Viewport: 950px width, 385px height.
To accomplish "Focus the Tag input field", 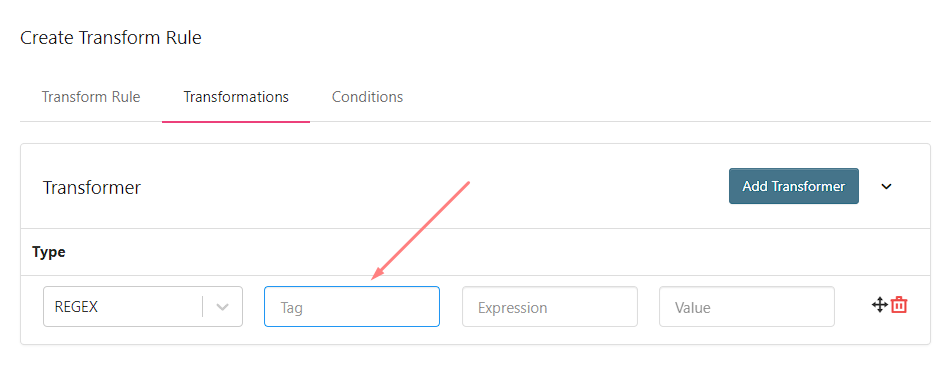I will click(352, 307).
